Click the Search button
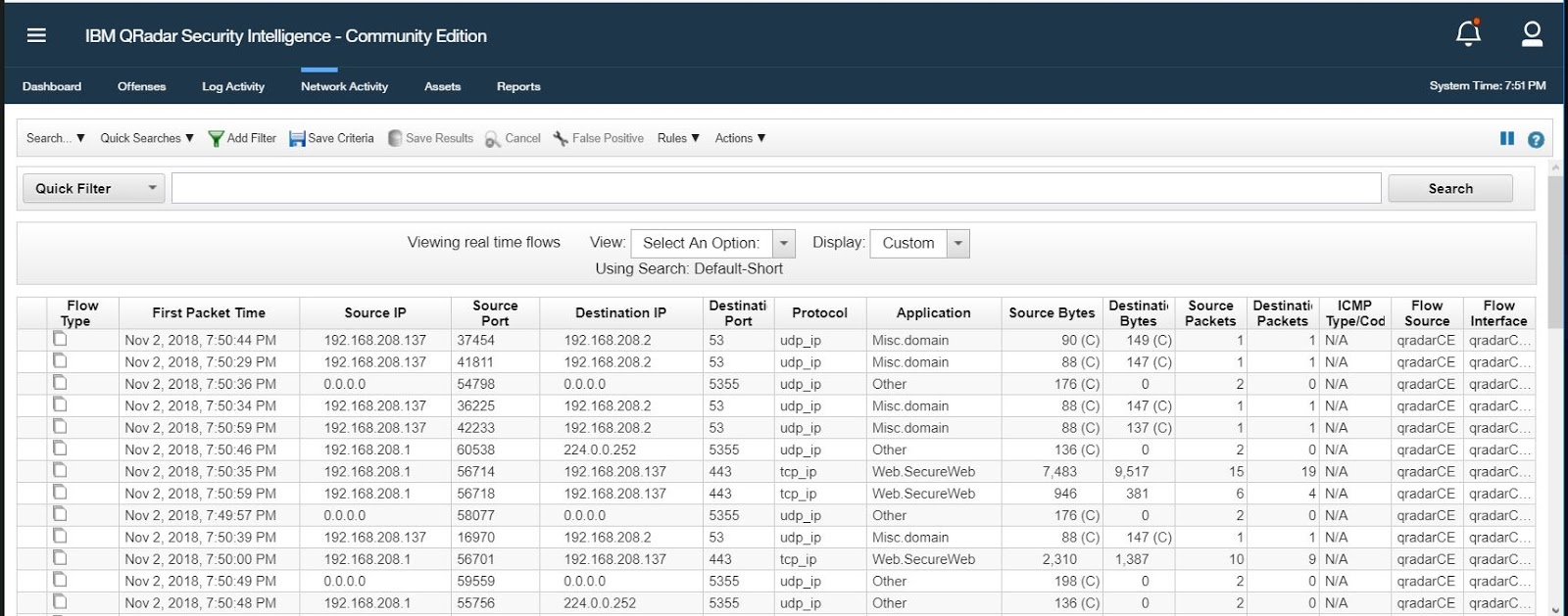Viewport: 1568px width, 616px height. point(1450,188)
